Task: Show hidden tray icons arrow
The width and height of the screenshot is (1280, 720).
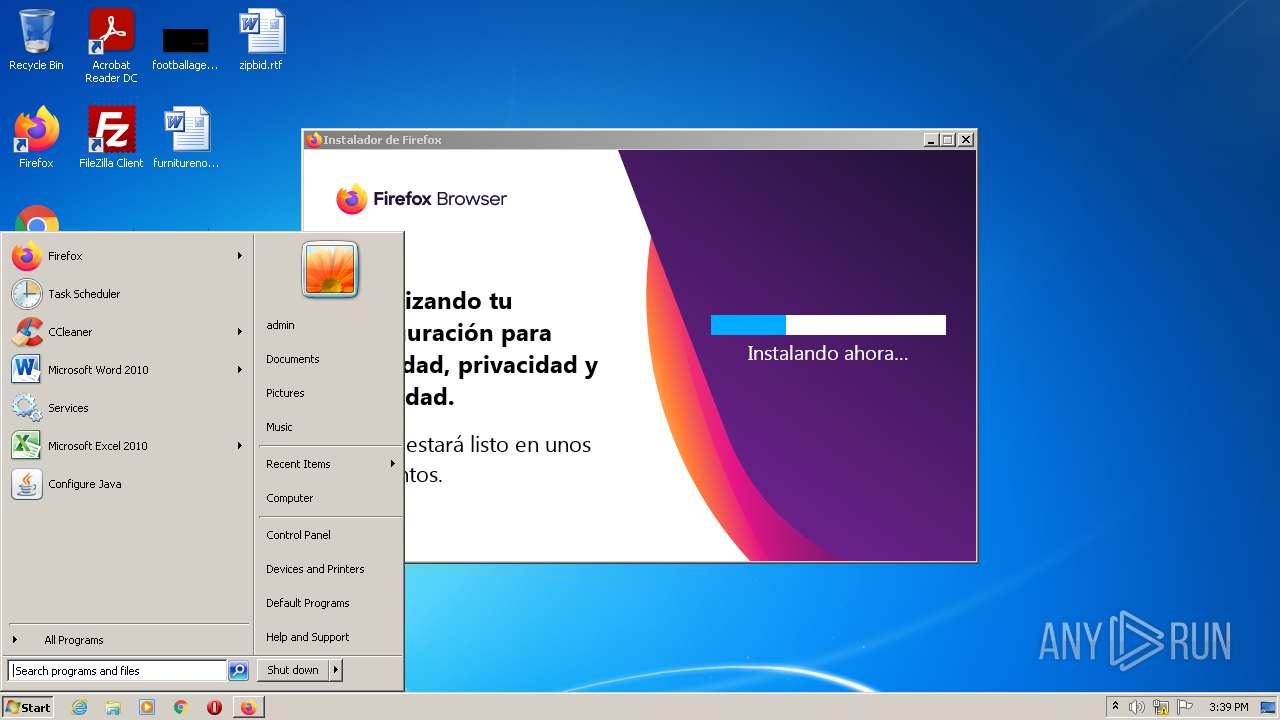Action: point(1116,707)
